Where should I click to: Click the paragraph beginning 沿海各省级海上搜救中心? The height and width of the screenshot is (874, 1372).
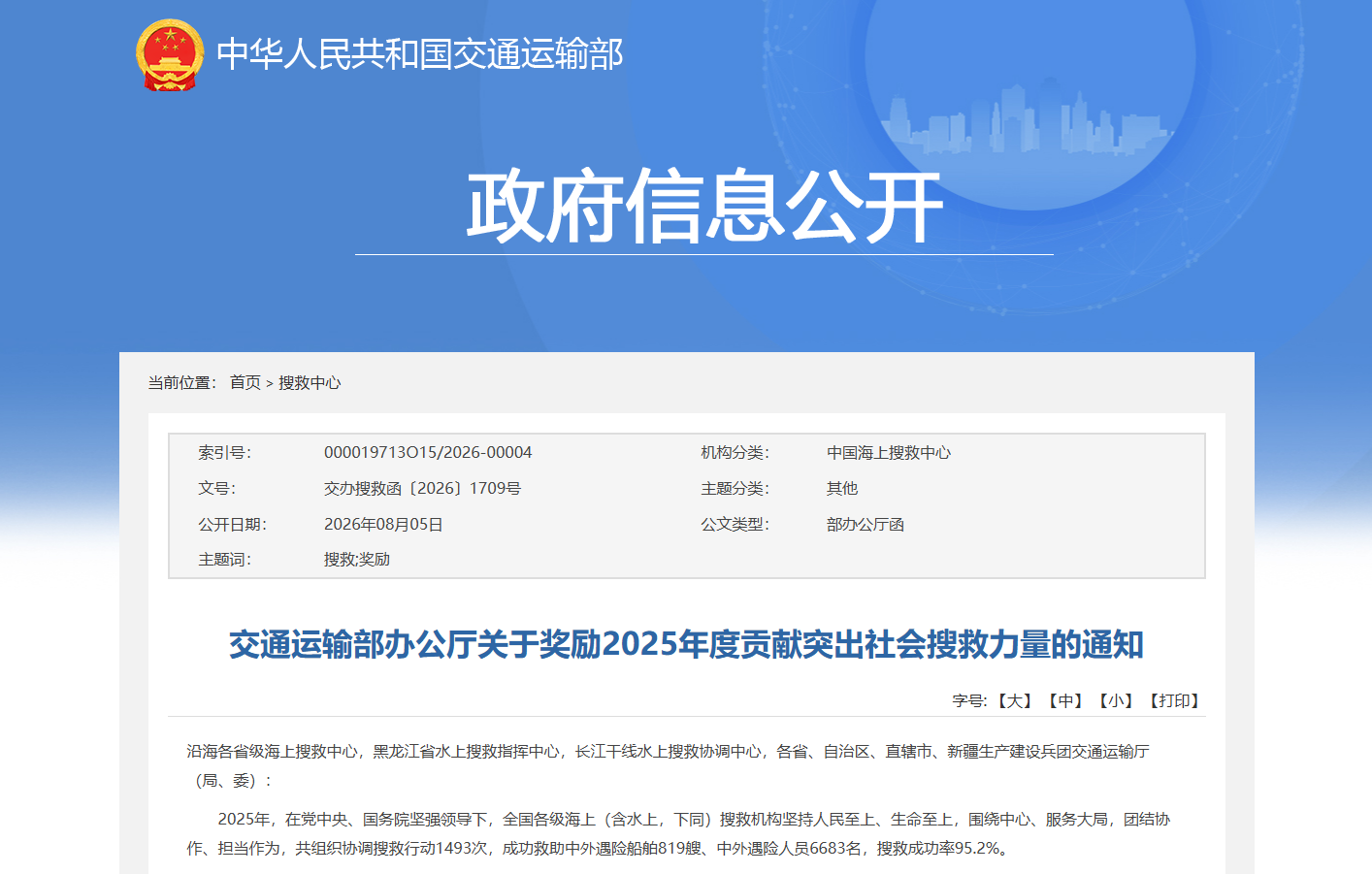coord(669,766)
